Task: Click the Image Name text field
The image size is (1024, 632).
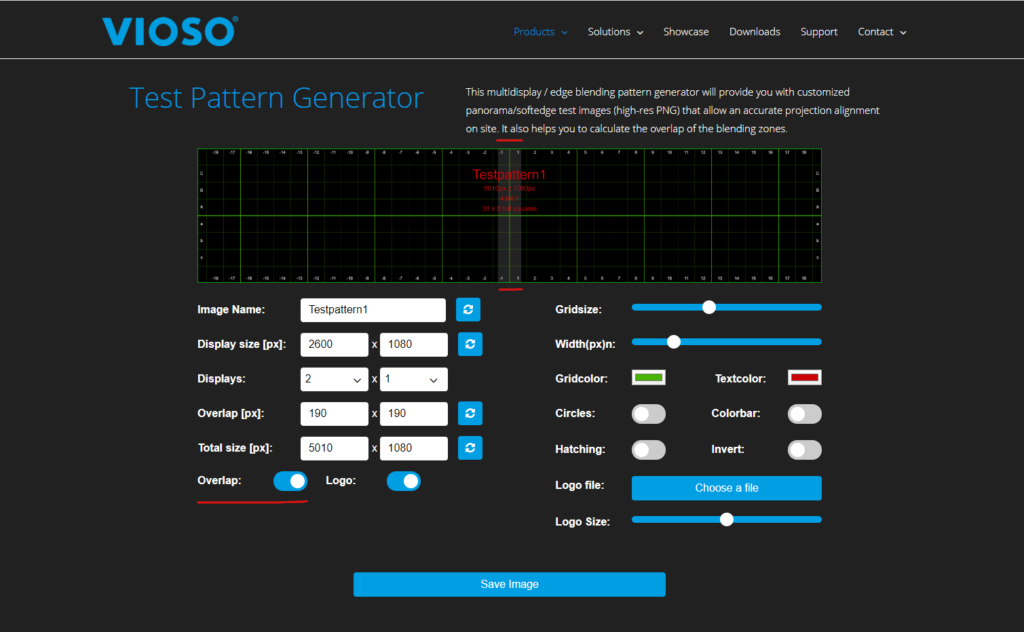Action: [372, 310]
